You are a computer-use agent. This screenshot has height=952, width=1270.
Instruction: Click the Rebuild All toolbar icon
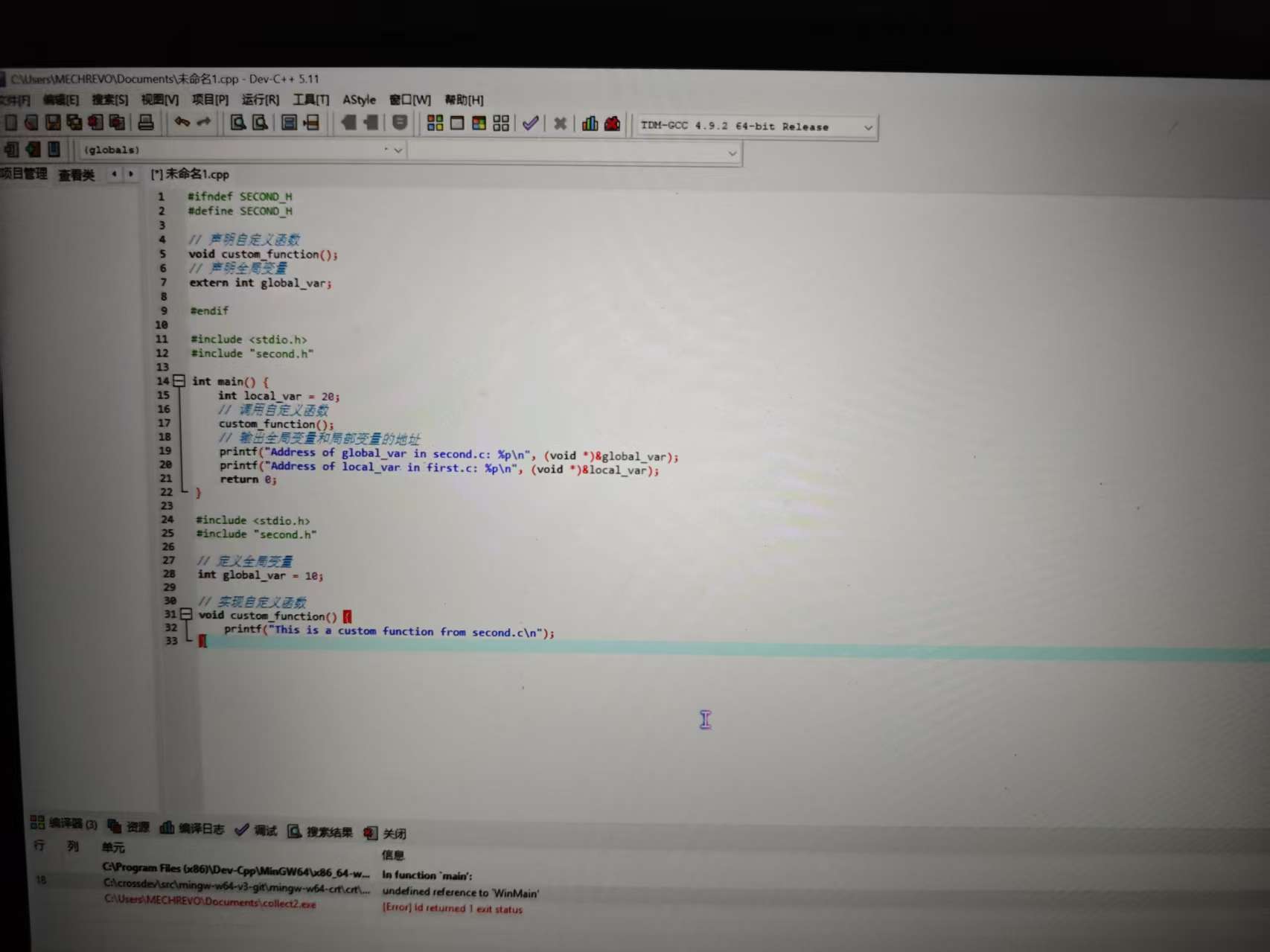pyautogui.click(x=501, y=124)
